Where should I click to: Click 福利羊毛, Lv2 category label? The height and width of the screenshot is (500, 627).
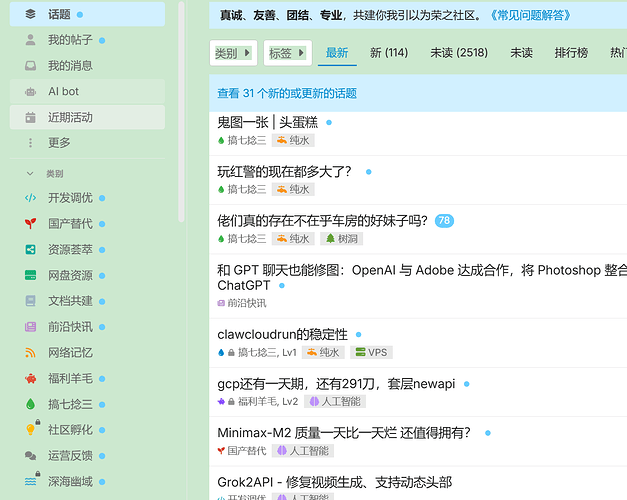258,402
